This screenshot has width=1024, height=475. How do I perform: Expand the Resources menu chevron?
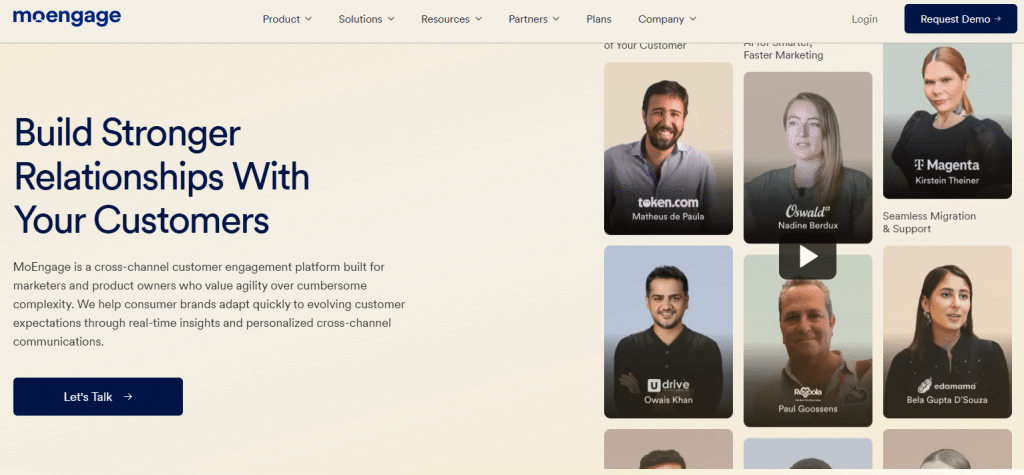(479, 19)
